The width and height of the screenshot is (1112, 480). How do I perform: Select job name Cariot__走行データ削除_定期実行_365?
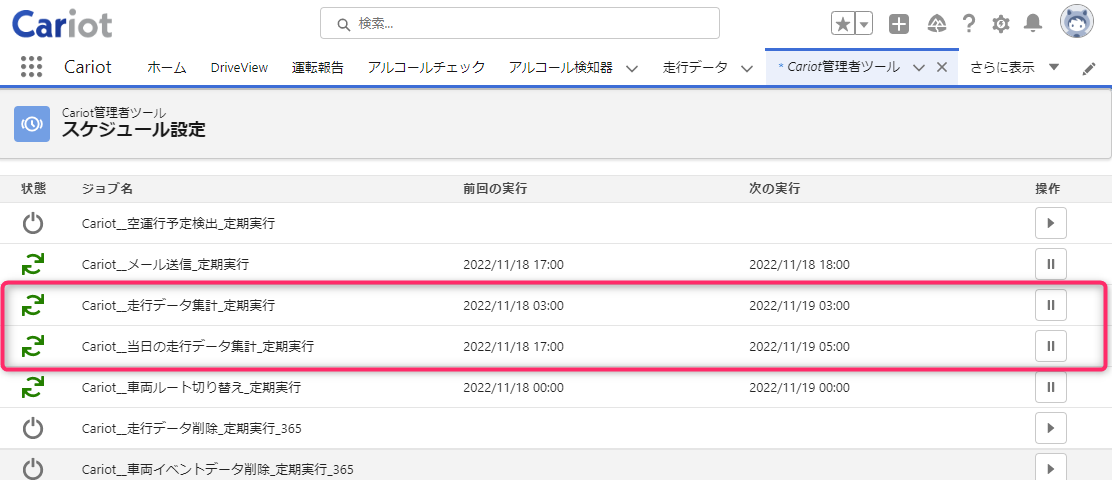coord(191,428)
